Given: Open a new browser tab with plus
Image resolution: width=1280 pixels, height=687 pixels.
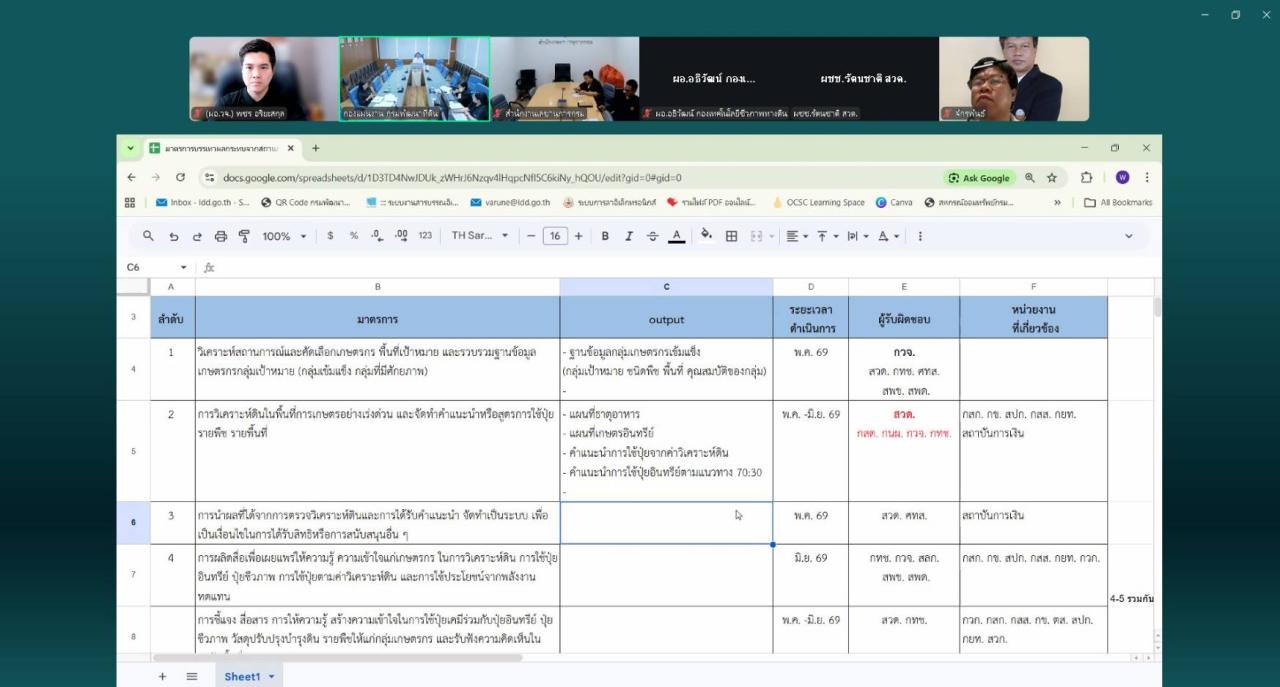Looking at the screenshot, I should tap(315, 148).
